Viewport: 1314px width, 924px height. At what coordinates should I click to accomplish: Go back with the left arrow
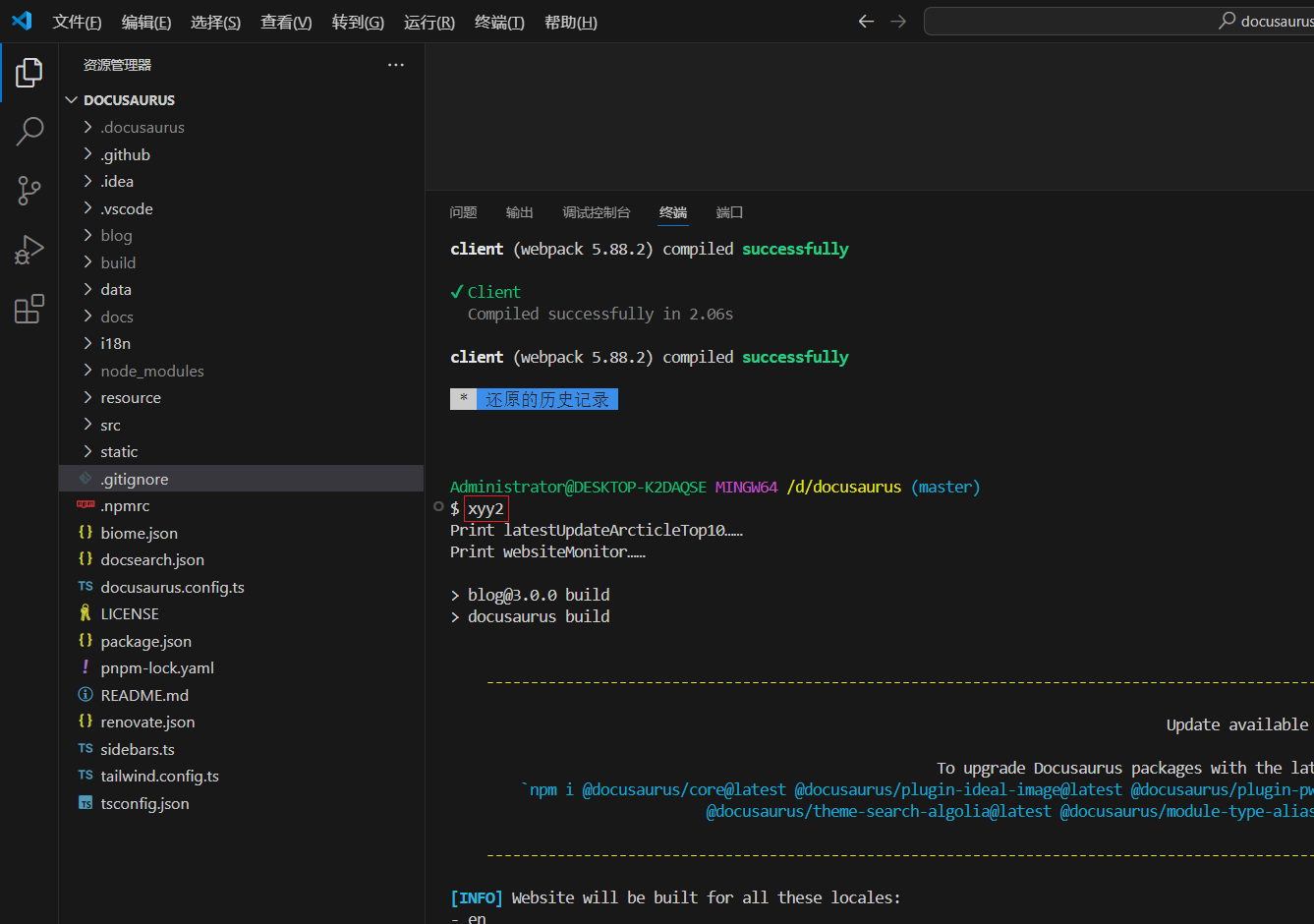point(866,21)
